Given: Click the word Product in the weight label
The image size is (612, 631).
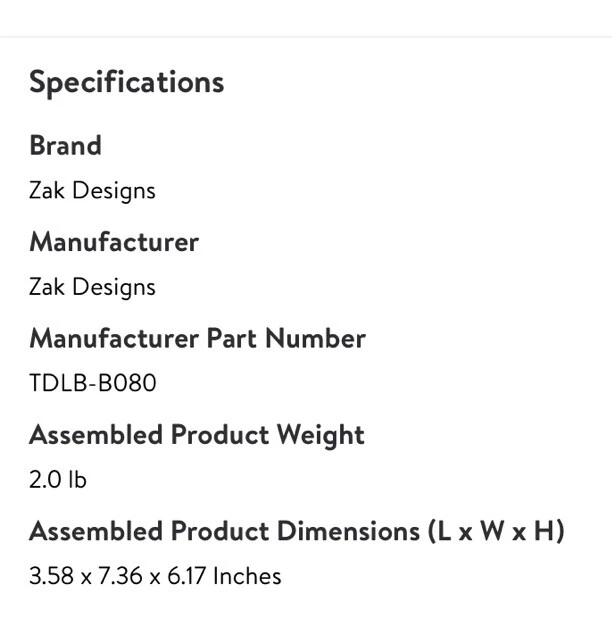Looking at the screenshot, I should click(x=220, y=435).
